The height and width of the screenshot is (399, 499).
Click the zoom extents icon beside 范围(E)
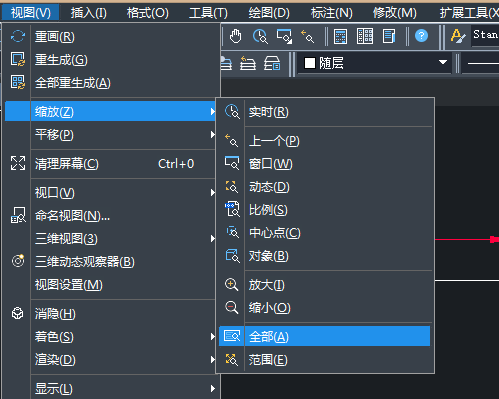231,360
